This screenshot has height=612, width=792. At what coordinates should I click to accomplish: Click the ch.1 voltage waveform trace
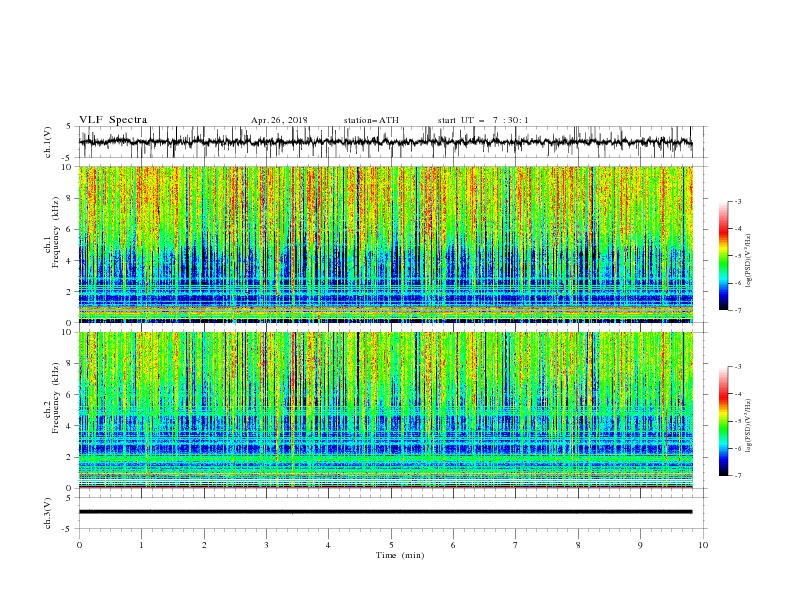click(385, 142)
